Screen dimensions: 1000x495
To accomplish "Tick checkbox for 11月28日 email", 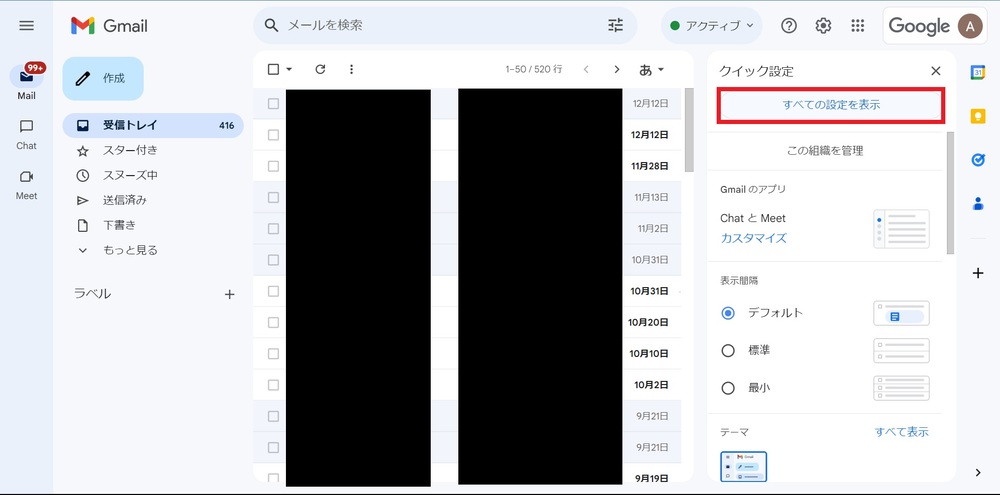I will (x=273, y=166).
